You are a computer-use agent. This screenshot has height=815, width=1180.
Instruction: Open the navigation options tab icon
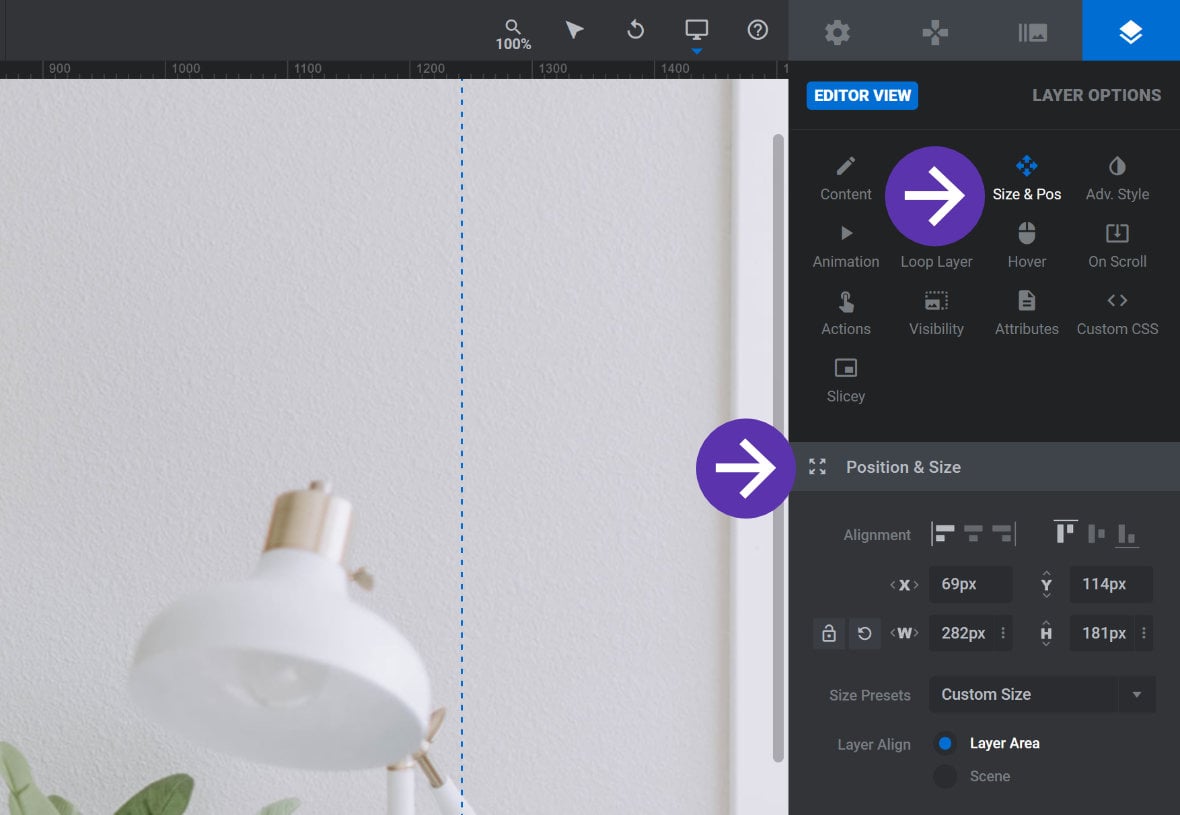tap(935, 32)
